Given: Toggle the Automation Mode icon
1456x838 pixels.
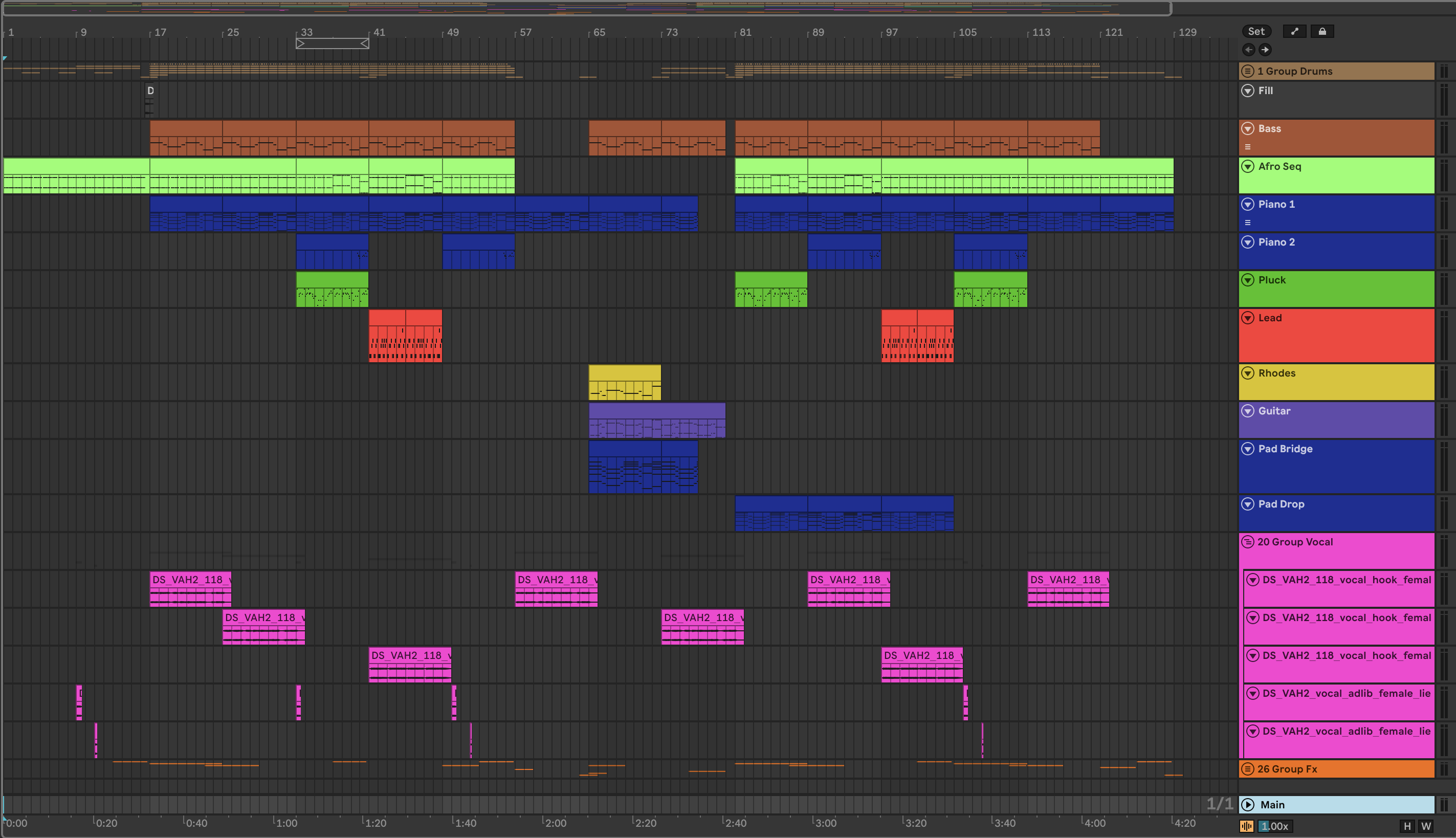Looking at the screenshot, I should pyautogui.click(x=1294, y=32).
